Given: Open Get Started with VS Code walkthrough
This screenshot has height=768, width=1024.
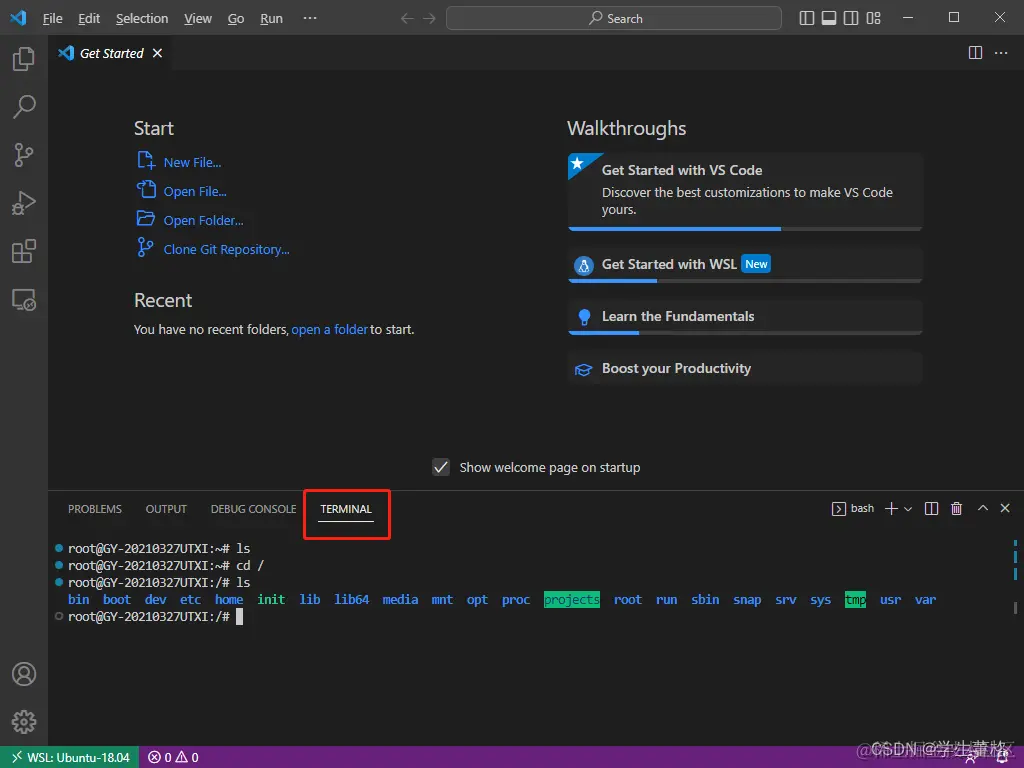Looking at the screenshot, I should point(745,191).
